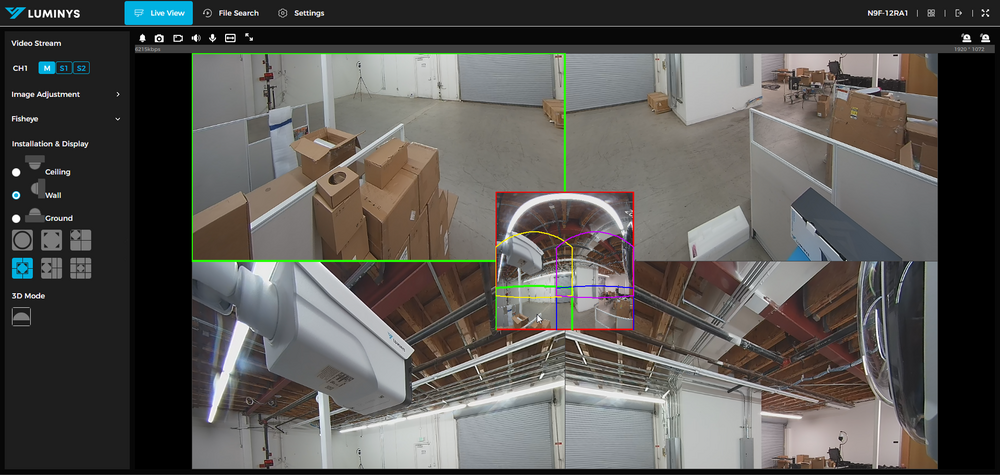This screenshot has height=475, width=1000.
Task: Select the S2 sub stream button
Action: 81,68
